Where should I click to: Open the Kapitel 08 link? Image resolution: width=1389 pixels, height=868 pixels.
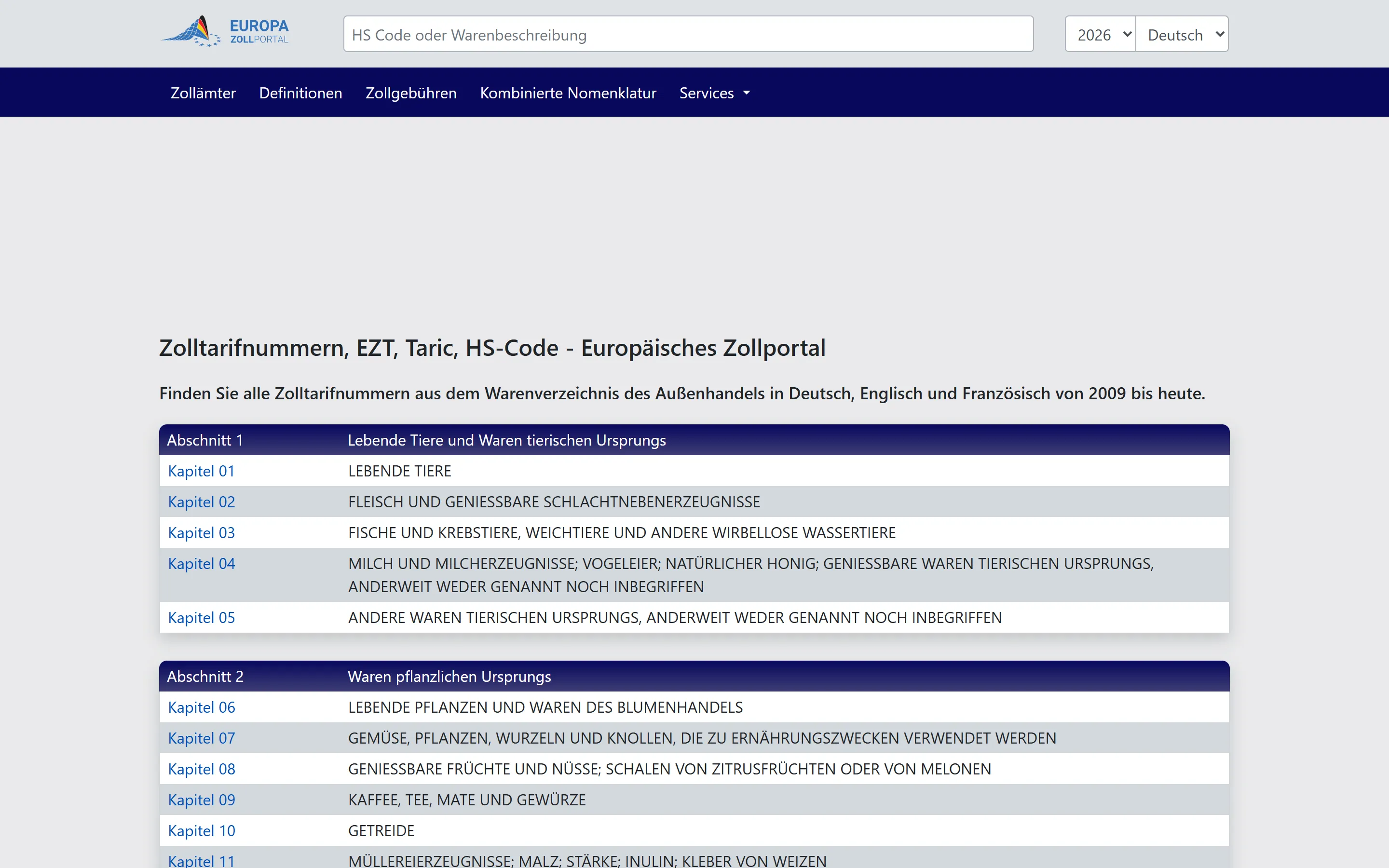tap(202, 769)
